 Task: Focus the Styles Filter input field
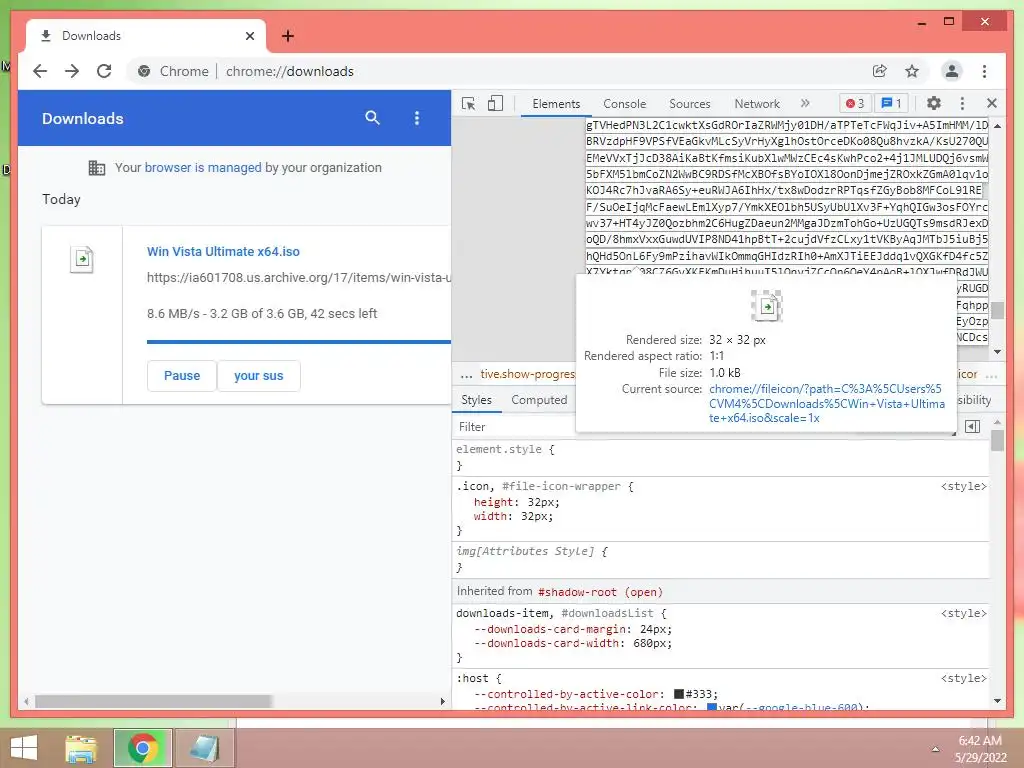(x=516, y=426)
